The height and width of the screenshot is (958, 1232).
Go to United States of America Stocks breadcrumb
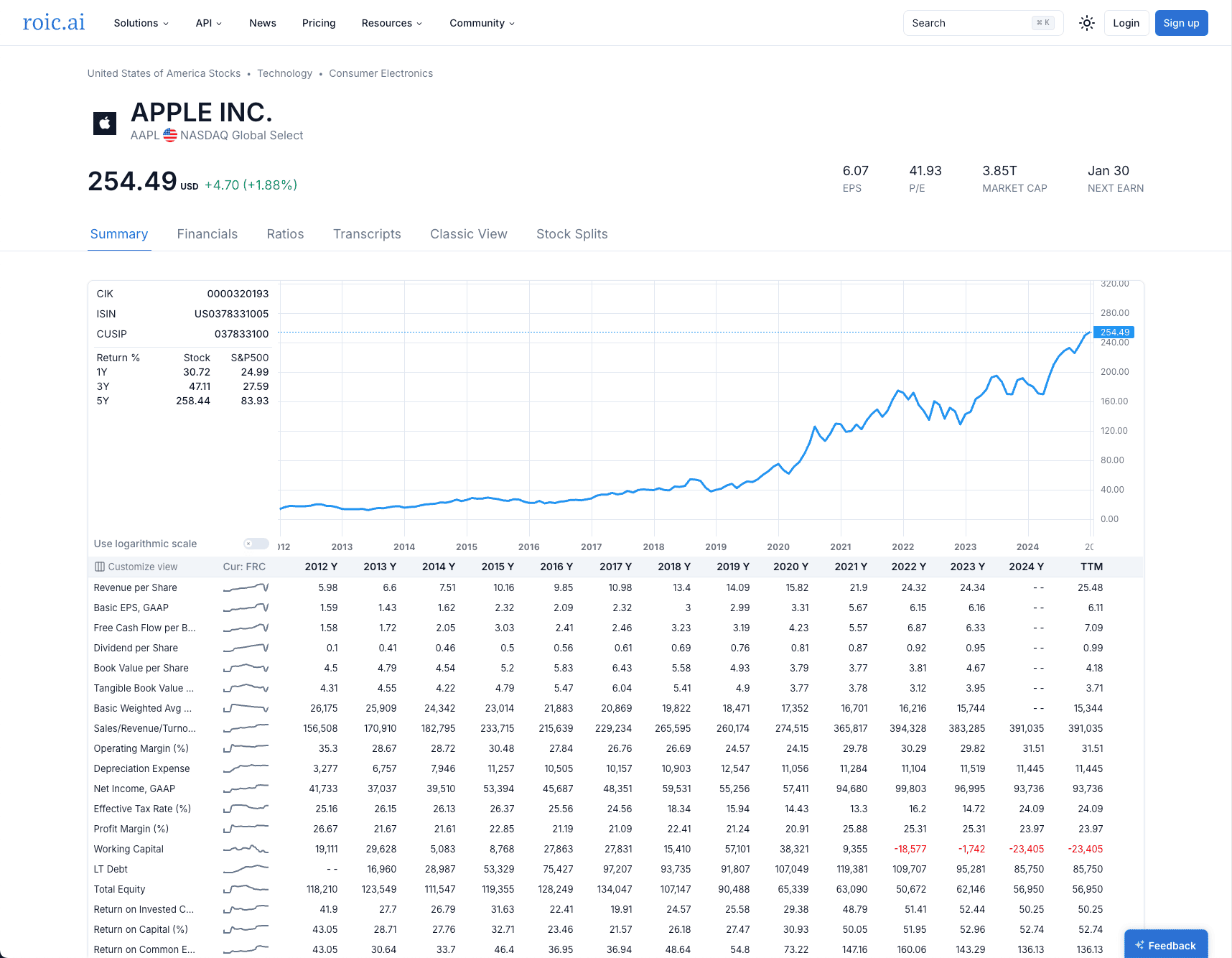[164, 73]
